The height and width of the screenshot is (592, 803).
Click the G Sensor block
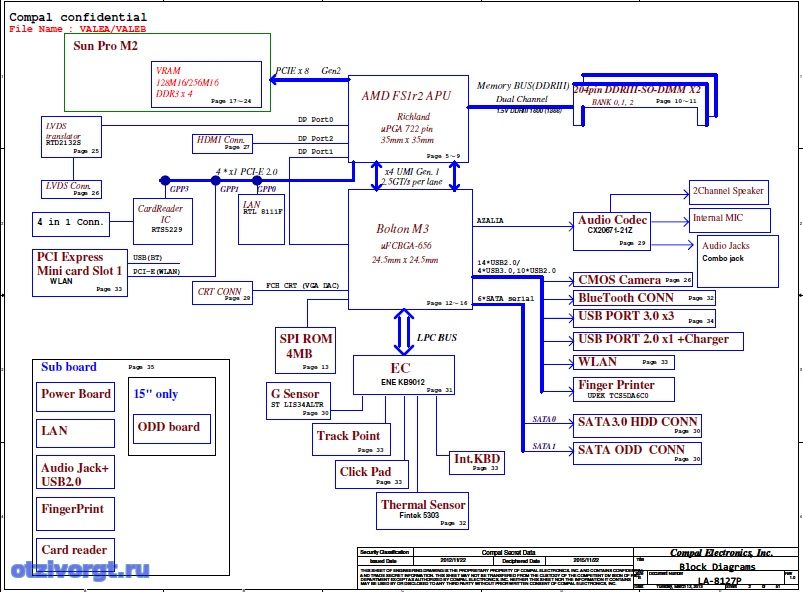click(x=298, y=400)
